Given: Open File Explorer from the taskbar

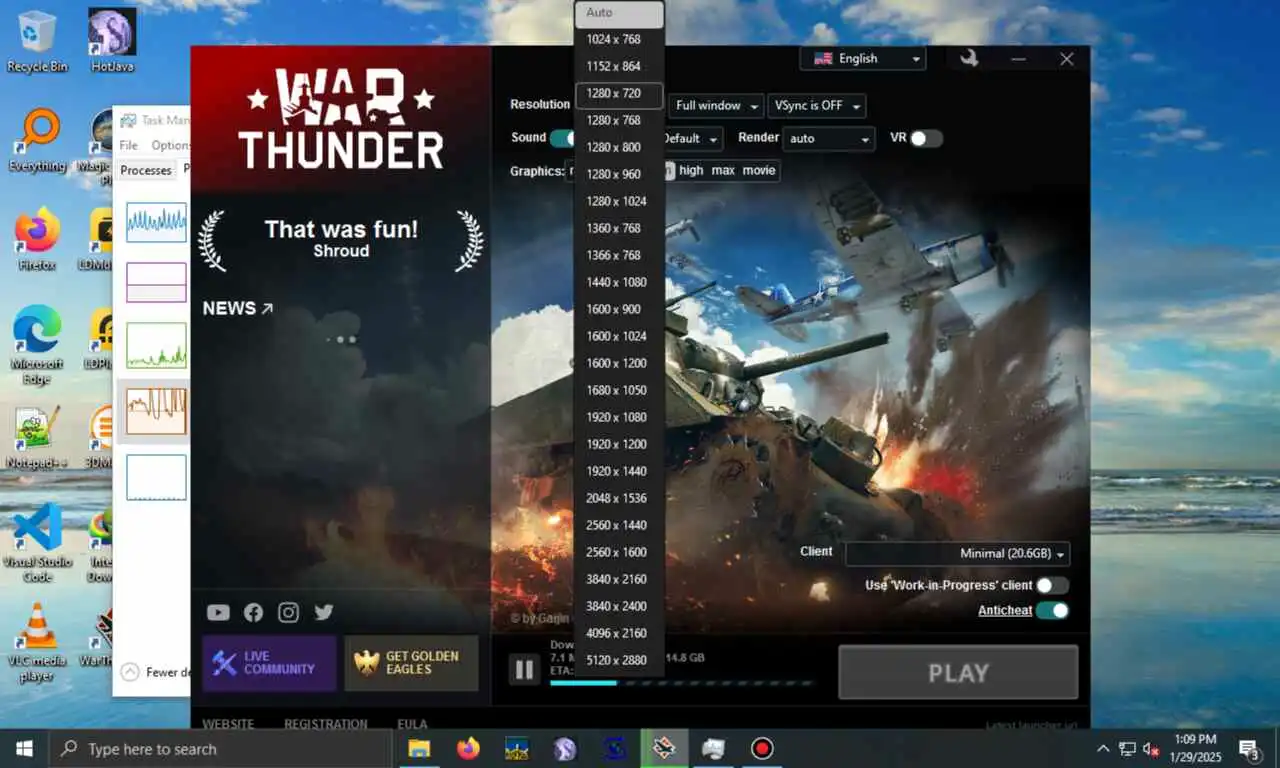Looking at the screenshot, I should [x=419, y=748].
